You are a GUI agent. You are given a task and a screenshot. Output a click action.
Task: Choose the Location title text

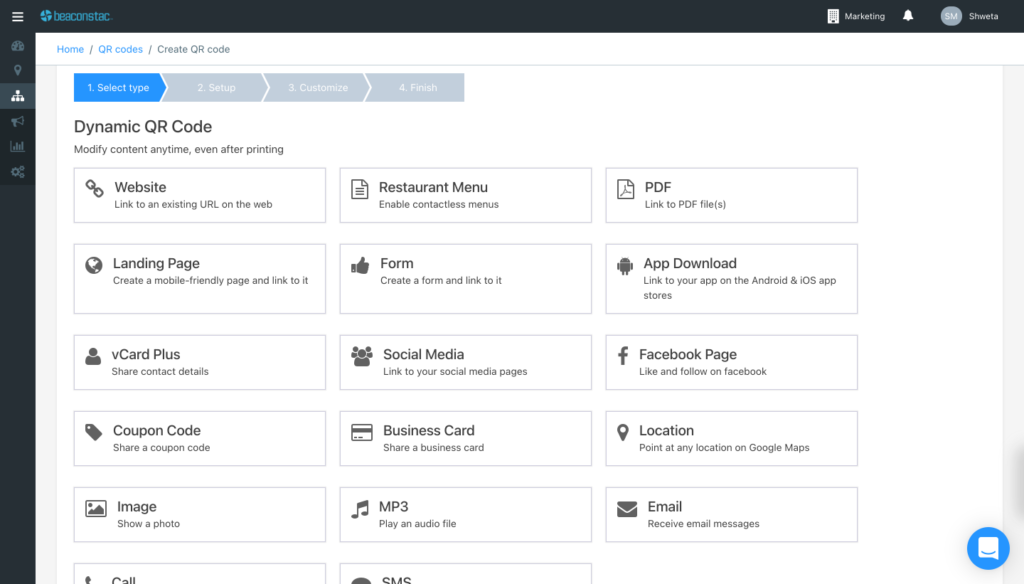click(666, 430)
